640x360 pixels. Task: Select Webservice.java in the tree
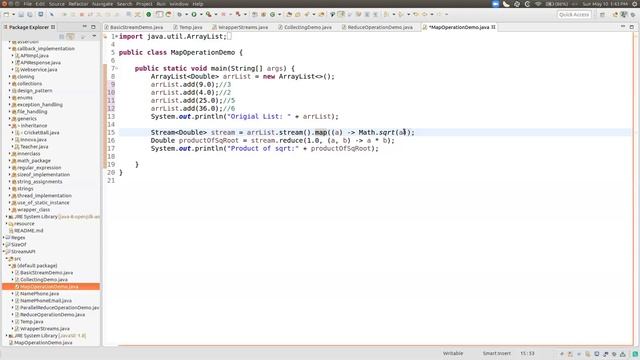[x=39, y=70]
